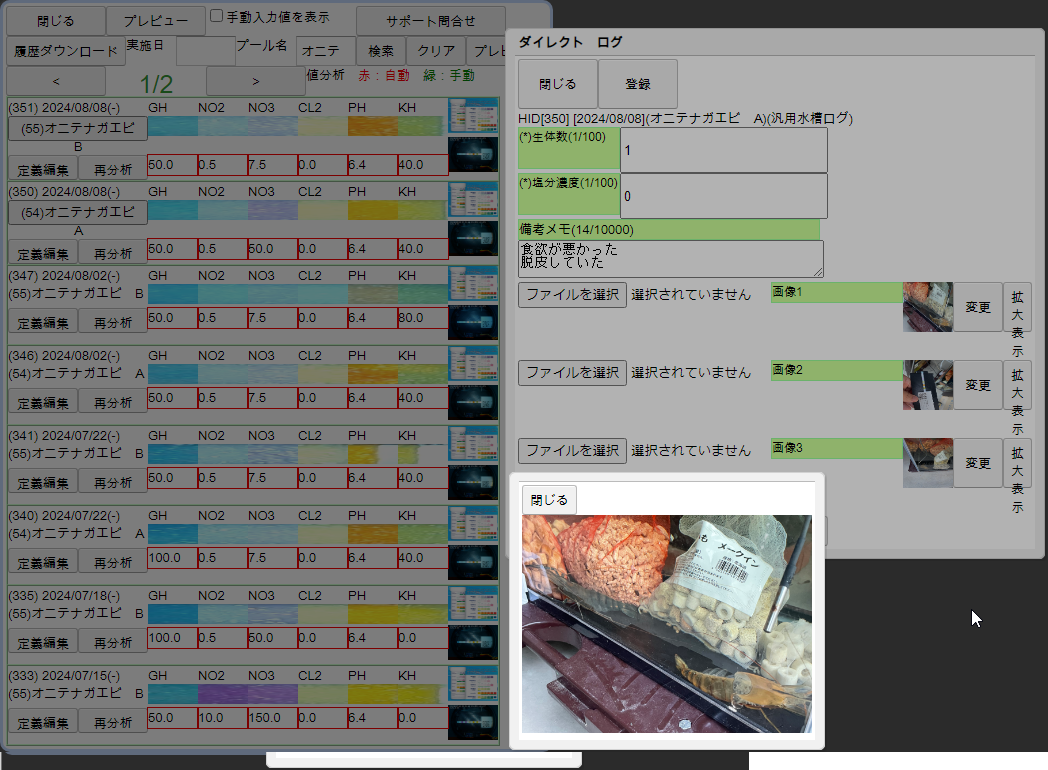Image resolution: width=1048 pixels, height=770 pixels.
Task: Go to previous page with < button
Action: point(55,81)
